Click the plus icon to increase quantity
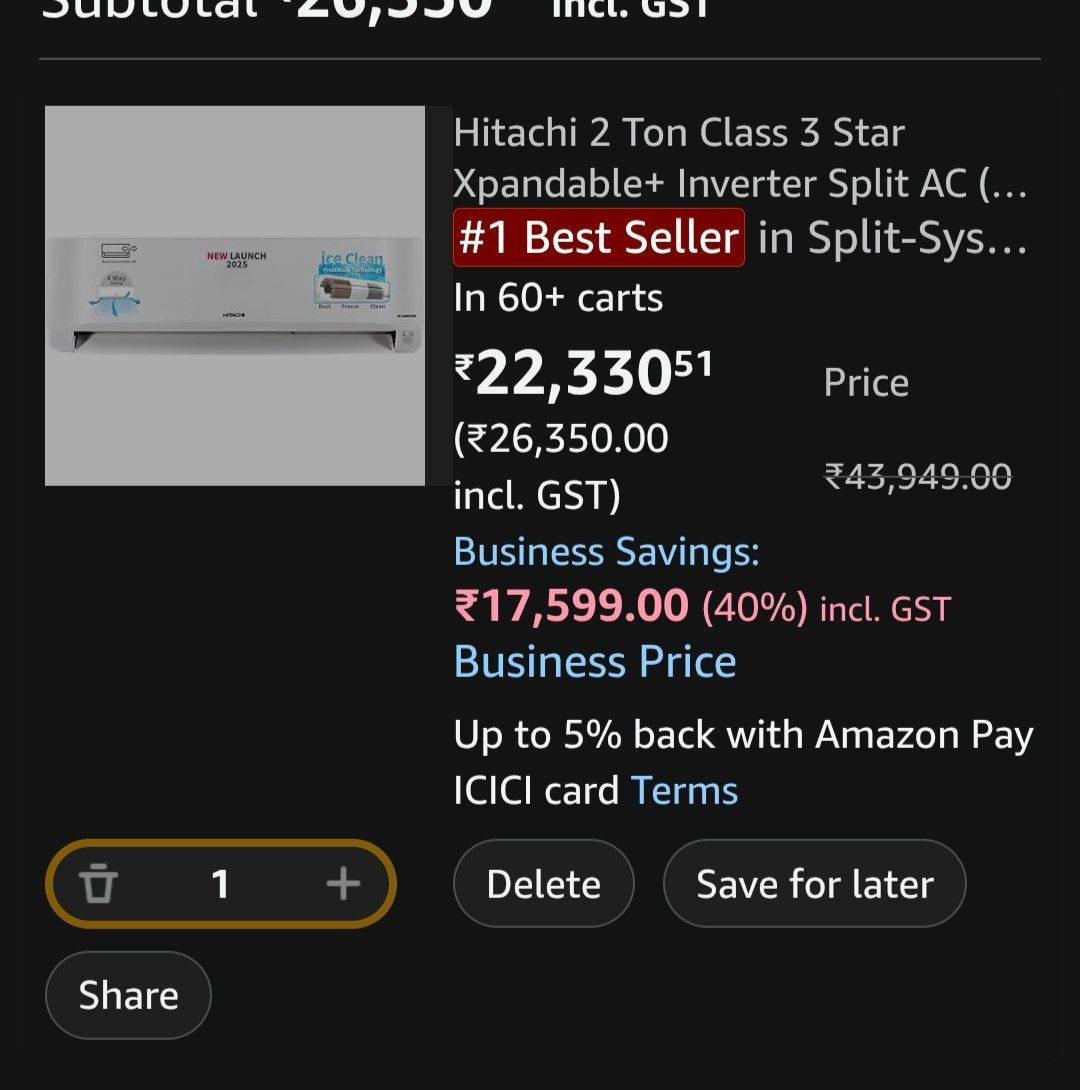1080x1090 pixels. (x=343, y=883)
